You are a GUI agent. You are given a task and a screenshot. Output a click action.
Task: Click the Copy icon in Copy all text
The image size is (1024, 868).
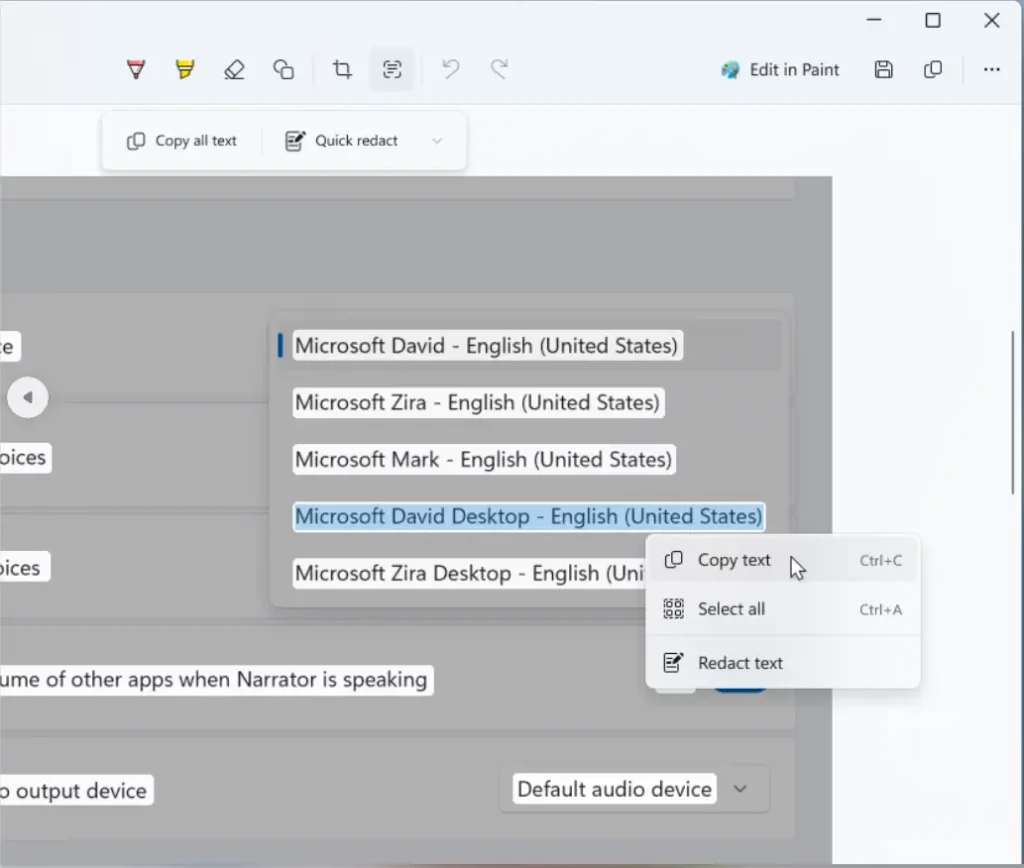136,141
